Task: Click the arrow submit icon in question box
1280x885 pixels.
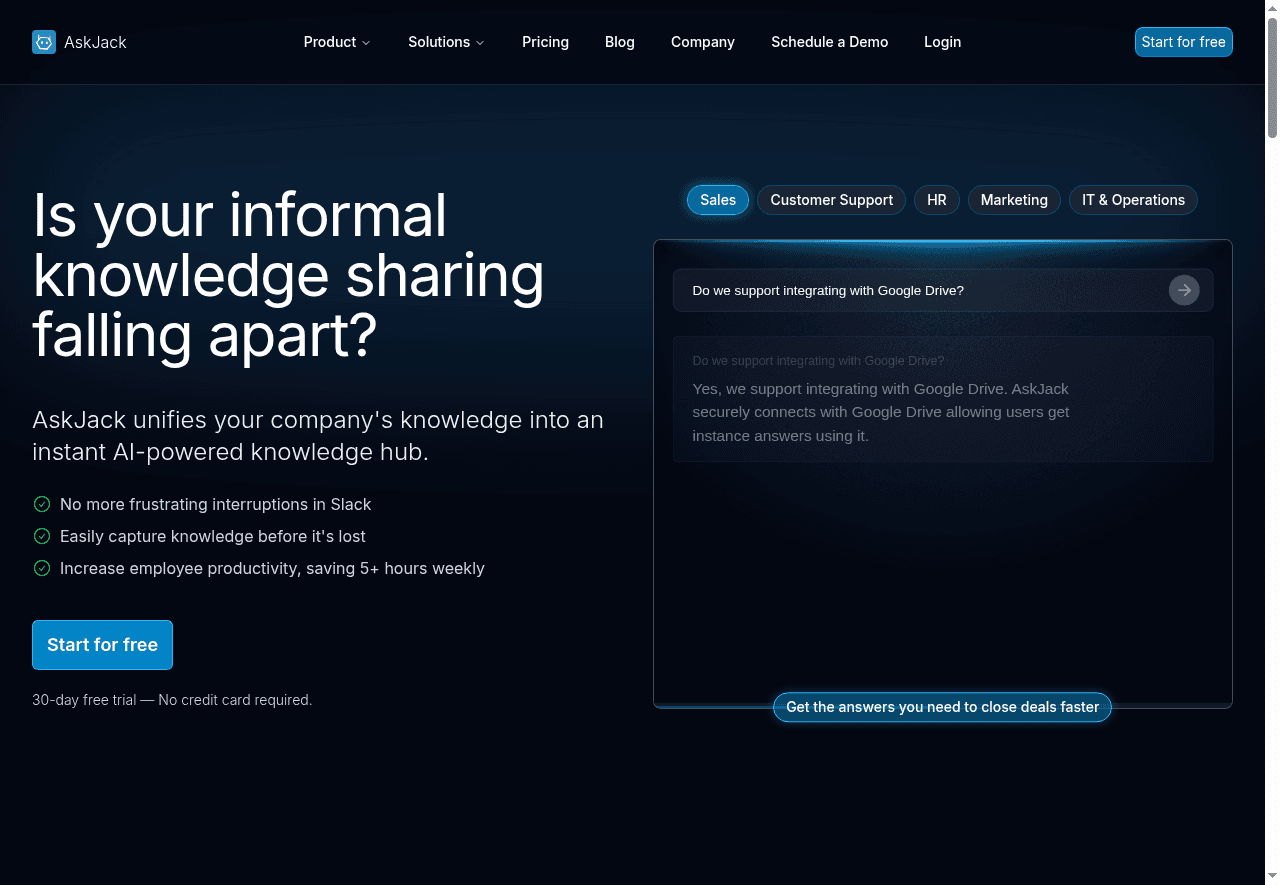Action: pos(1184,290)
